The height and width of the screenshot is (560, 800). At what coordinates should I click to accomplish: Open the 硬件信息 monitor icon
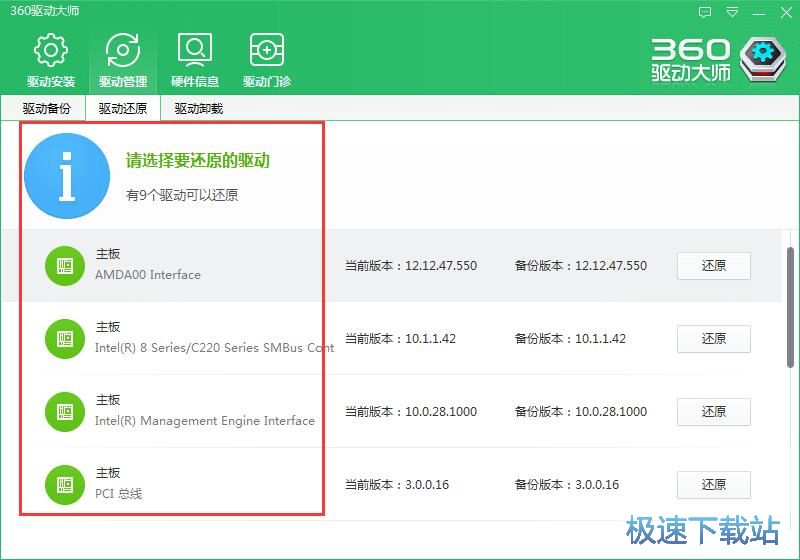tap(194, 50)
